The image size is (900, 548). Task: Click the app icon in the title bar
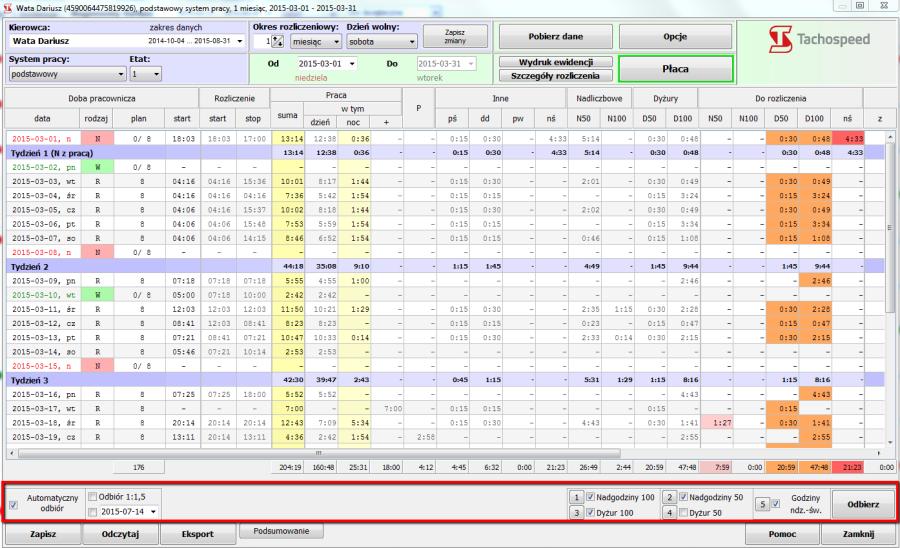click(7, 7)
